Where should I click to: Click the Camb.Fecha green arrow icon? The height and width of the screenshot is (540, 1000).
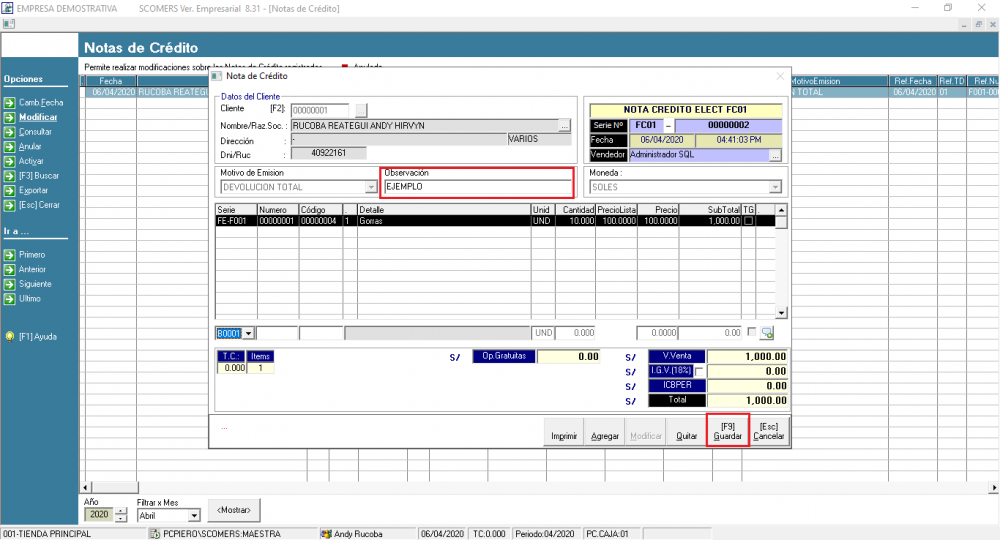pyautogui.click(x=10, y=103)
